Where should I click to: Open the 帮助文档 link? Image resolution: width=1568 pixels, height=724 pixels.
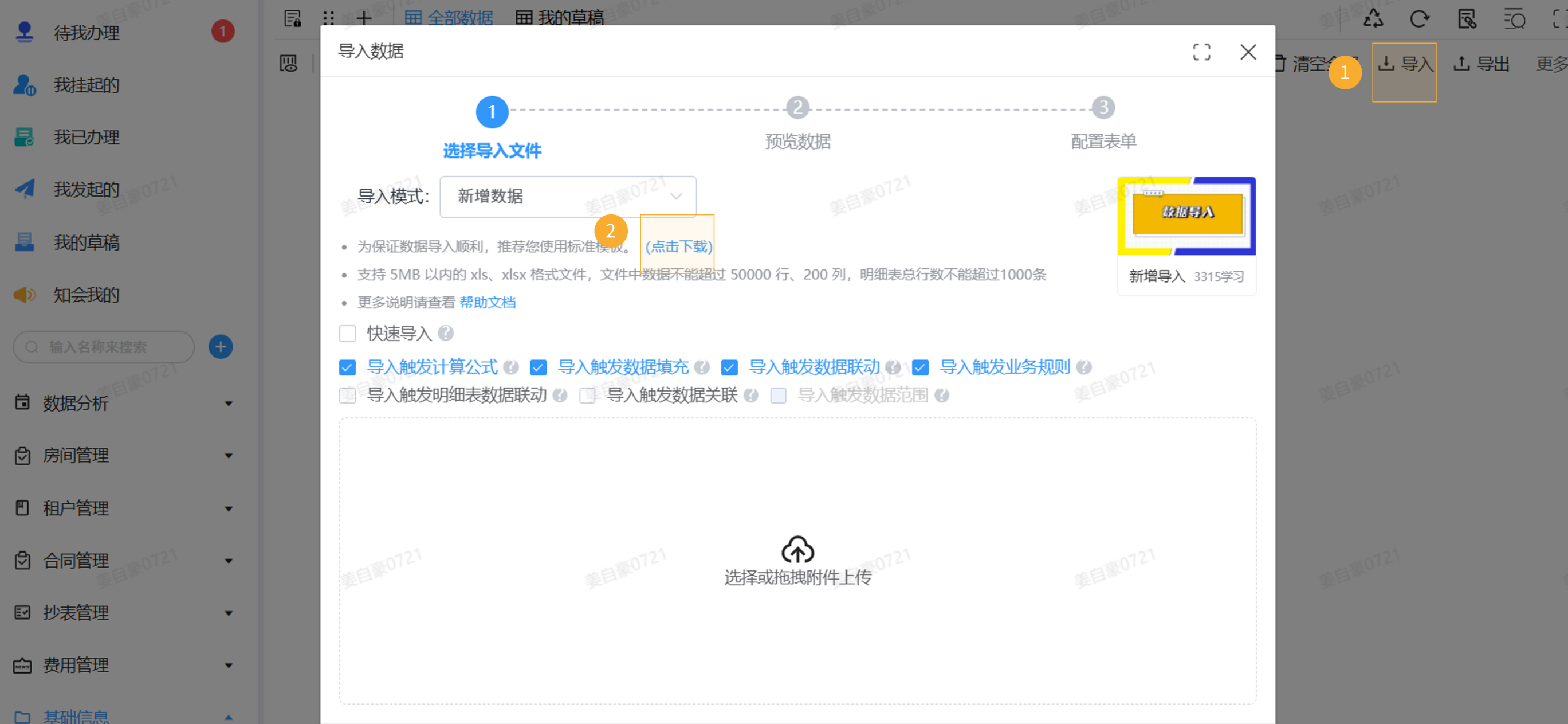(x=488, y=302)
